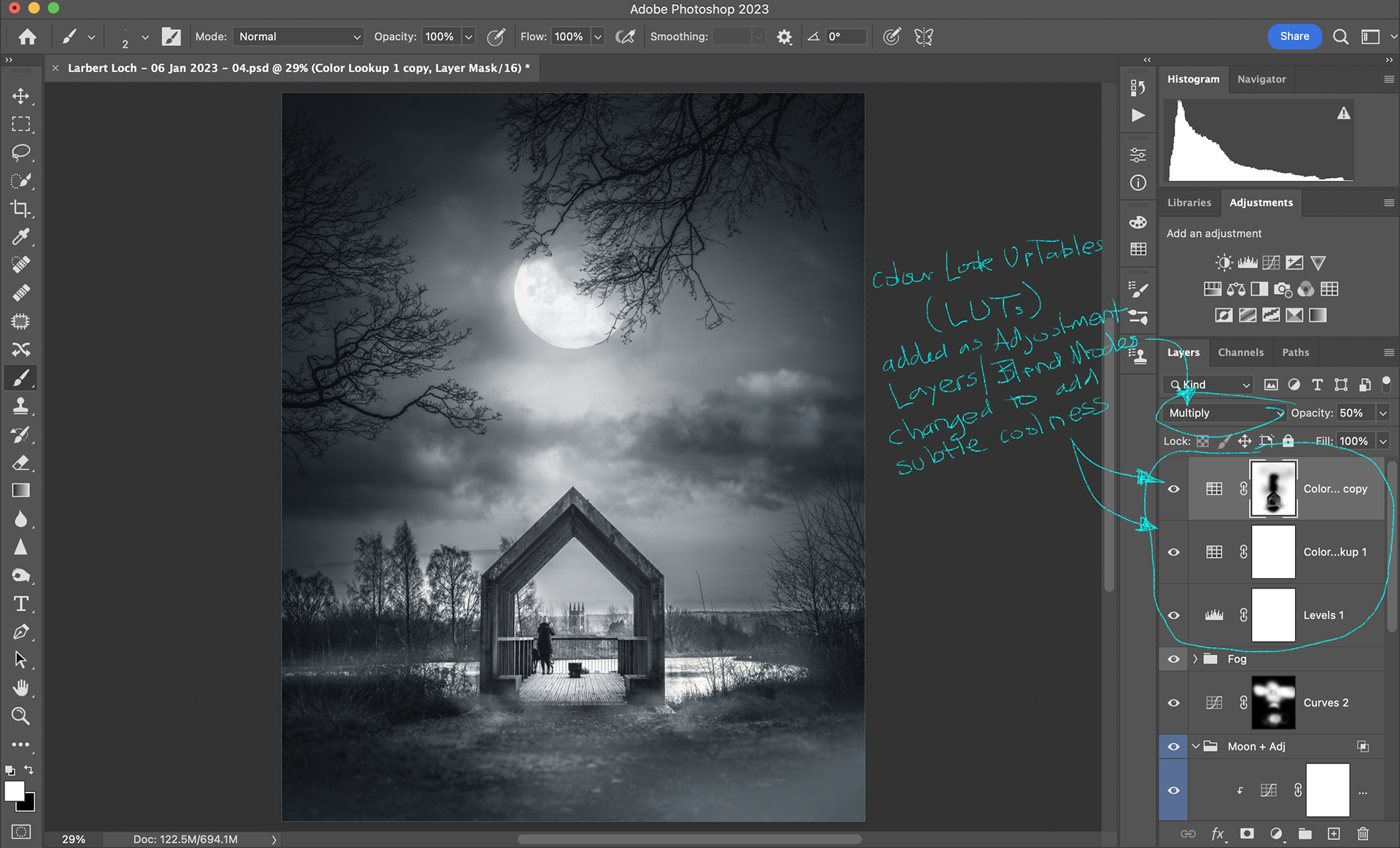Switch to the Channels tab

tap(1240, 352)
